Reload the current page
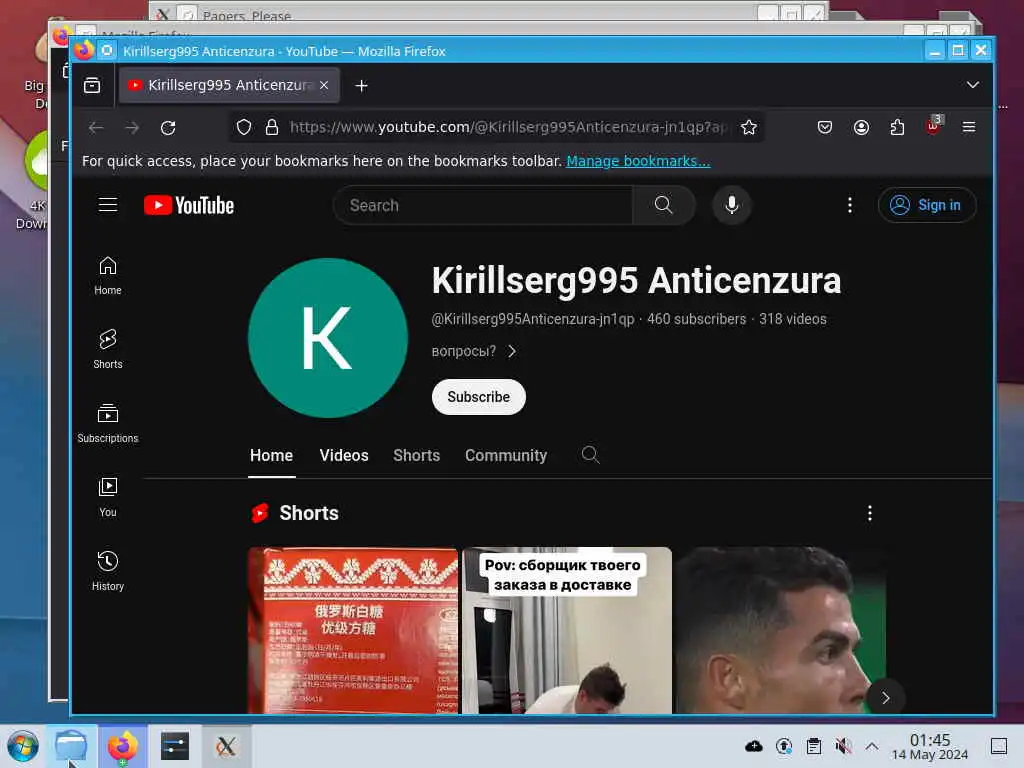 pos(168,127)
